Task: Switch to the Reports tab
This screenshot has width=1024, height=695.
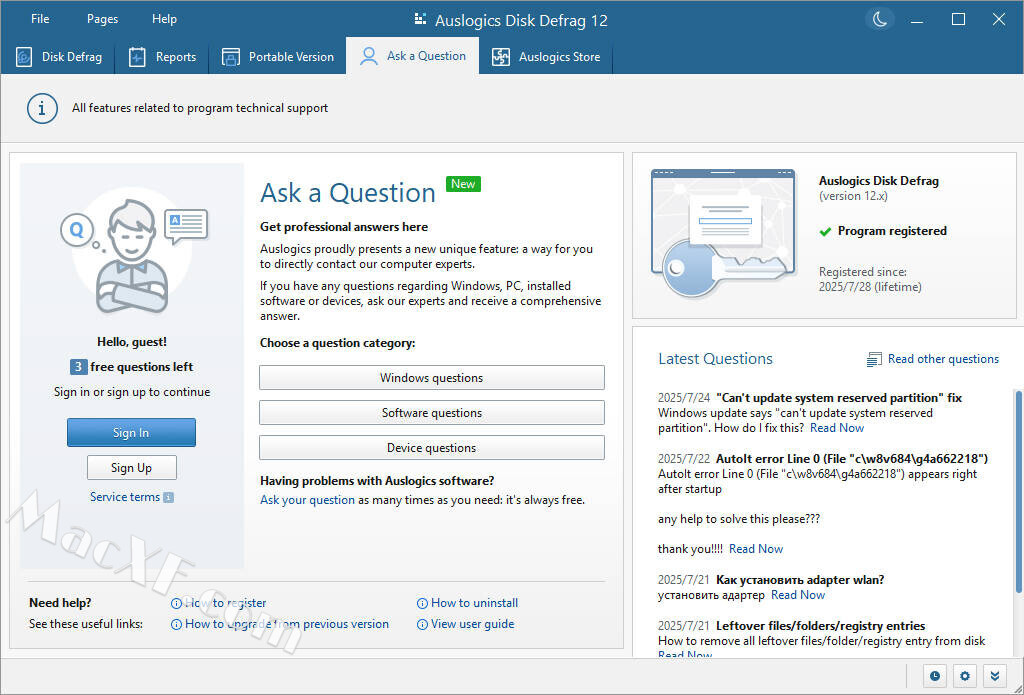Action: (162, 57)
